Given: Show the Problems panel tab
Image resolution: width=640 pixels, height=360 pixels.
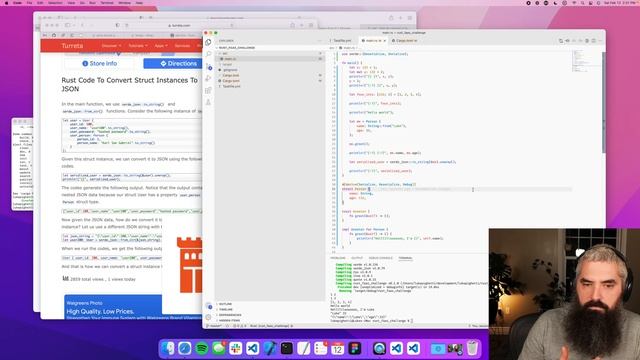Looking at the screenshot, I should 338,258.
